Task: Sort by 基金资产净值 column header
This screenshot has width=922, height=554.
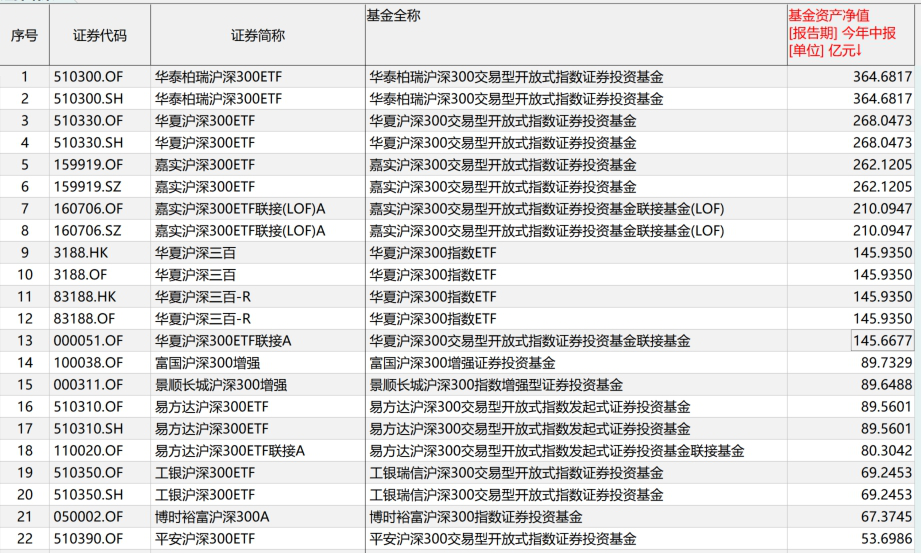Action: coord(850,35)
